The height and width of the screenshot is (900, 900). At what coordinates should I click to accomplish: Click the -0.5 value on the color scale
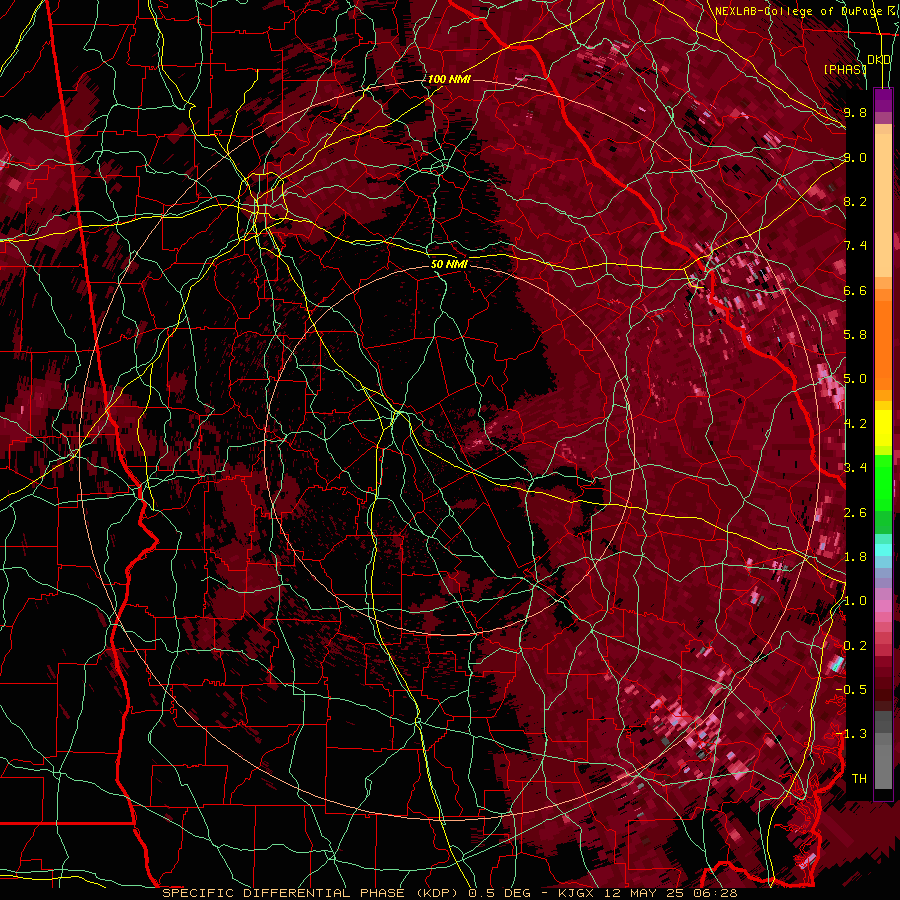point(851,690)
